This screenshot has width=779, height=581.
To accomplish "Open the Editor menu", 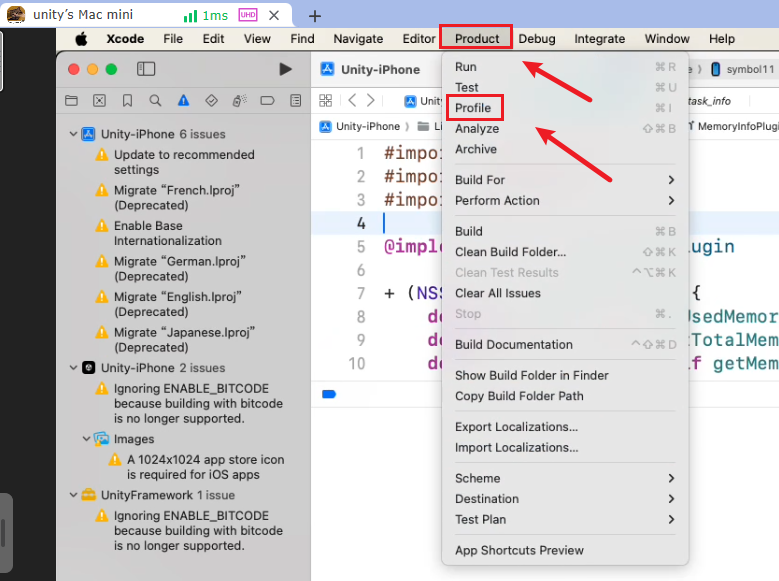I will click(x=419, y=39).
